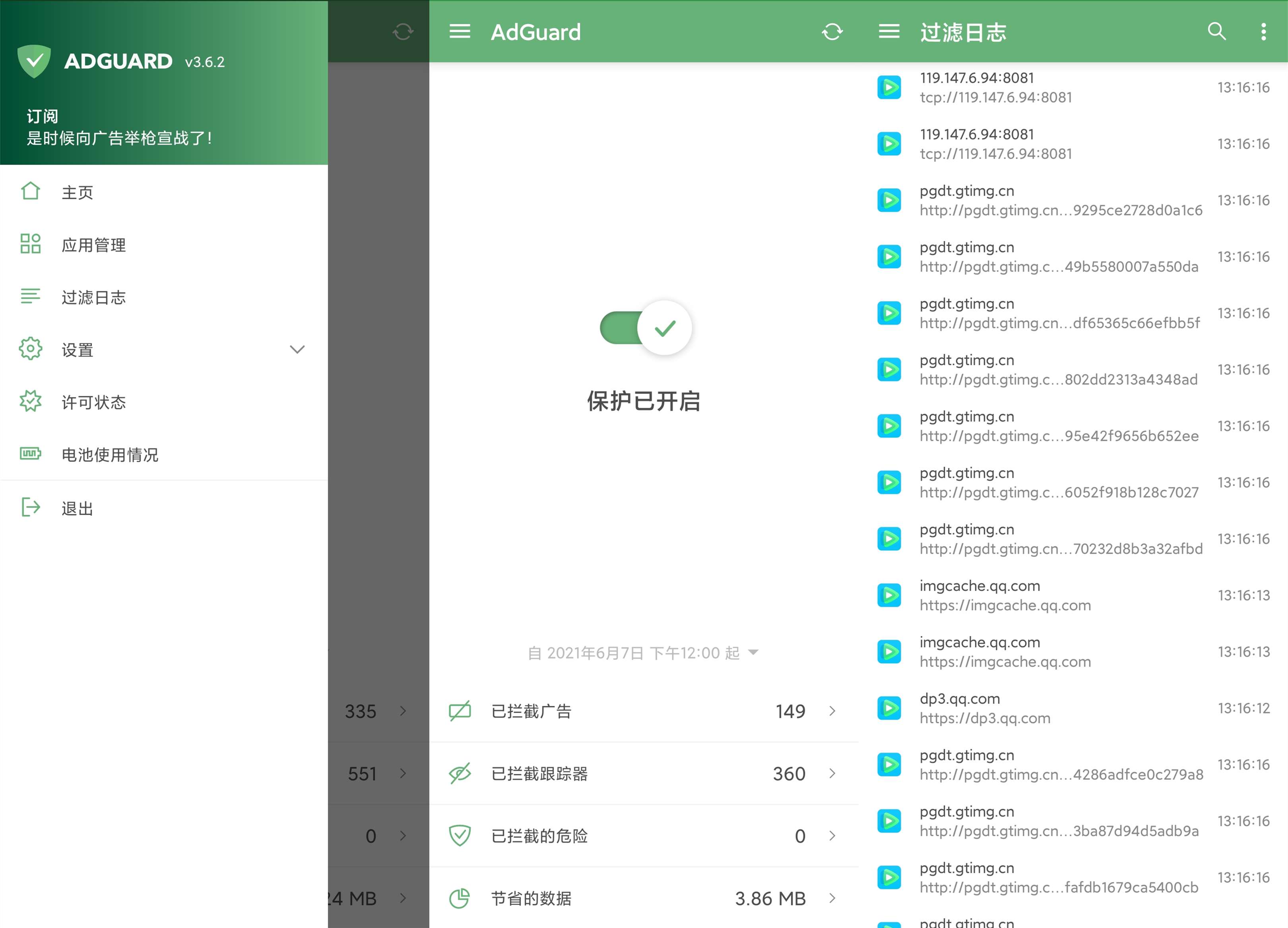This screenshot has width=1288, height=928.
Task: Click the crossed-eye icon beside 已拦截跟踪器
Action: pos(460,773)
